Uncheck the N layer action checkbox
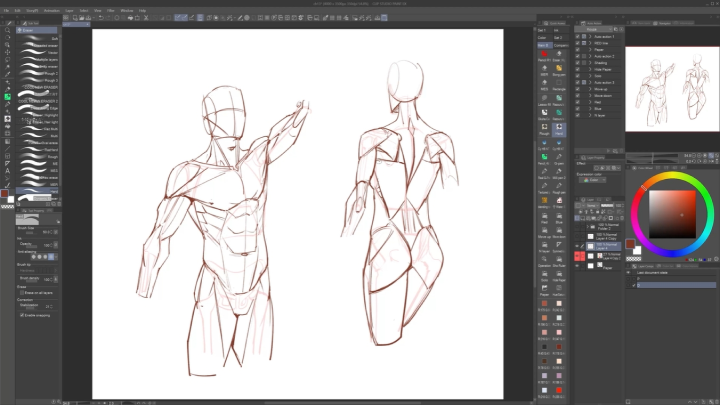 tap(578, 115)
